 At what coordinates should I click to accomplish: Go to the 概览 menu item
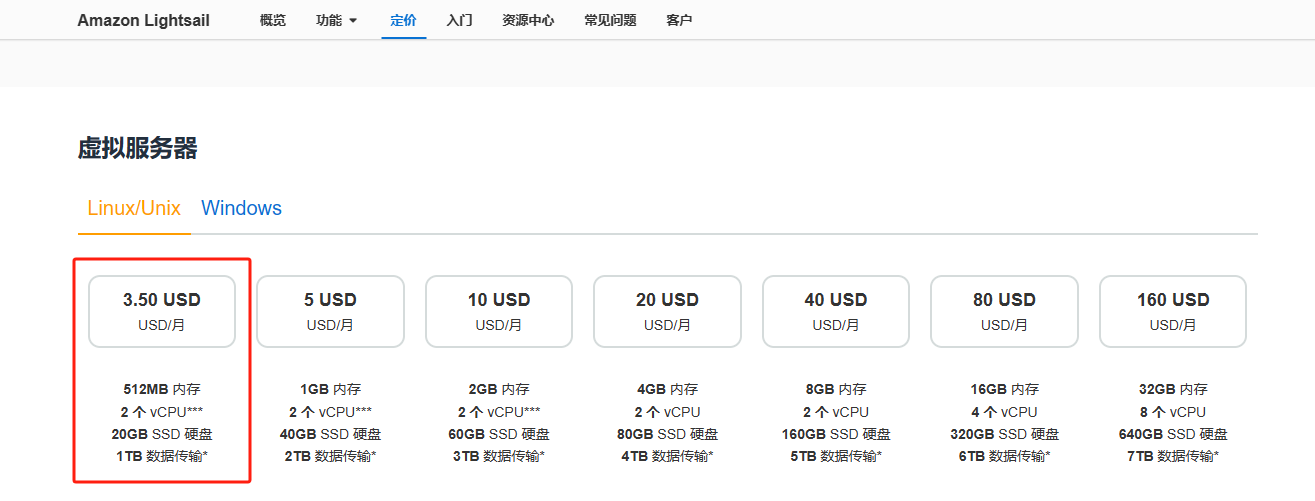pyautogui.click(x=272, y=20)
